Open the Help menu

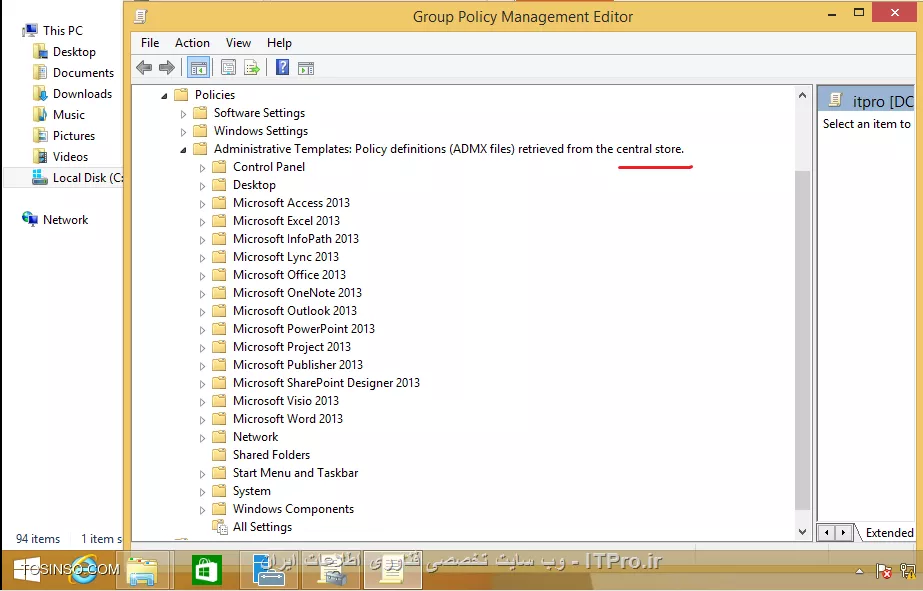[279, 43]
